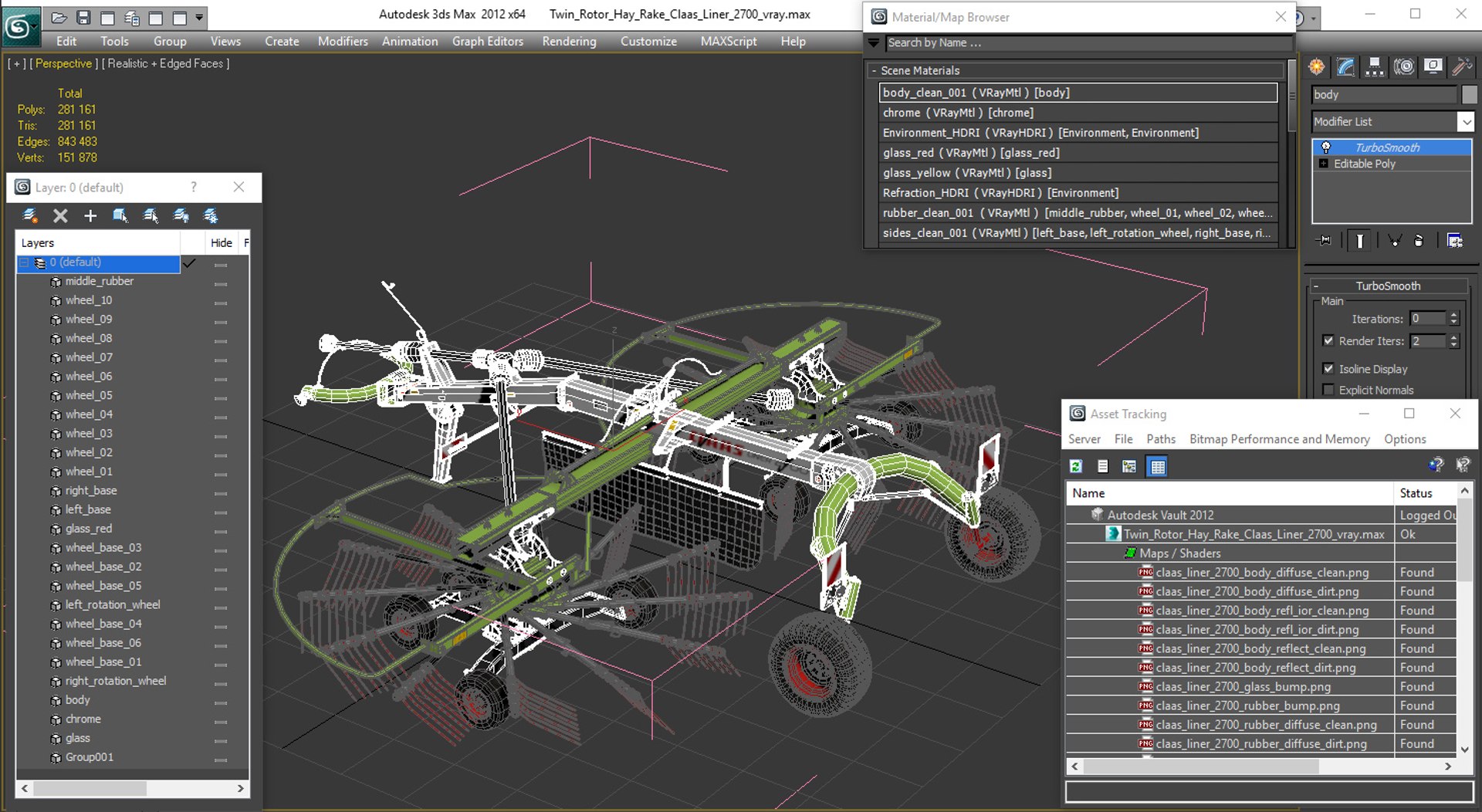Click Highlight Selected Objects' Layers icon
Viewport: 1482px width, 812px height.
coord(151,216)
